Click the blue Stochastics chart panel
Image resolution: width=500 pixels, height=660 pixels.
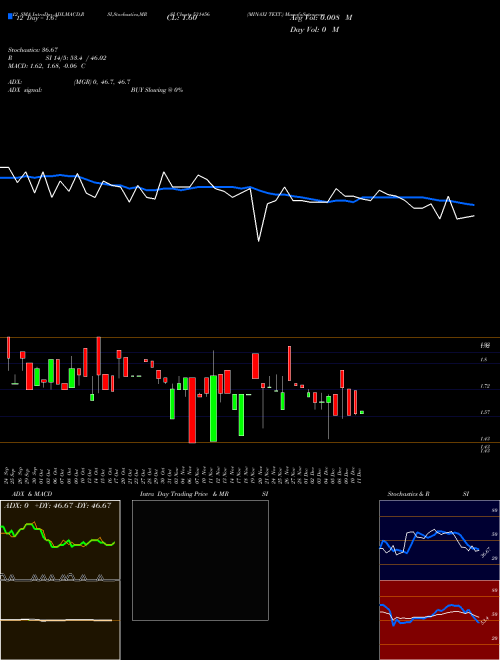point(439,540)
